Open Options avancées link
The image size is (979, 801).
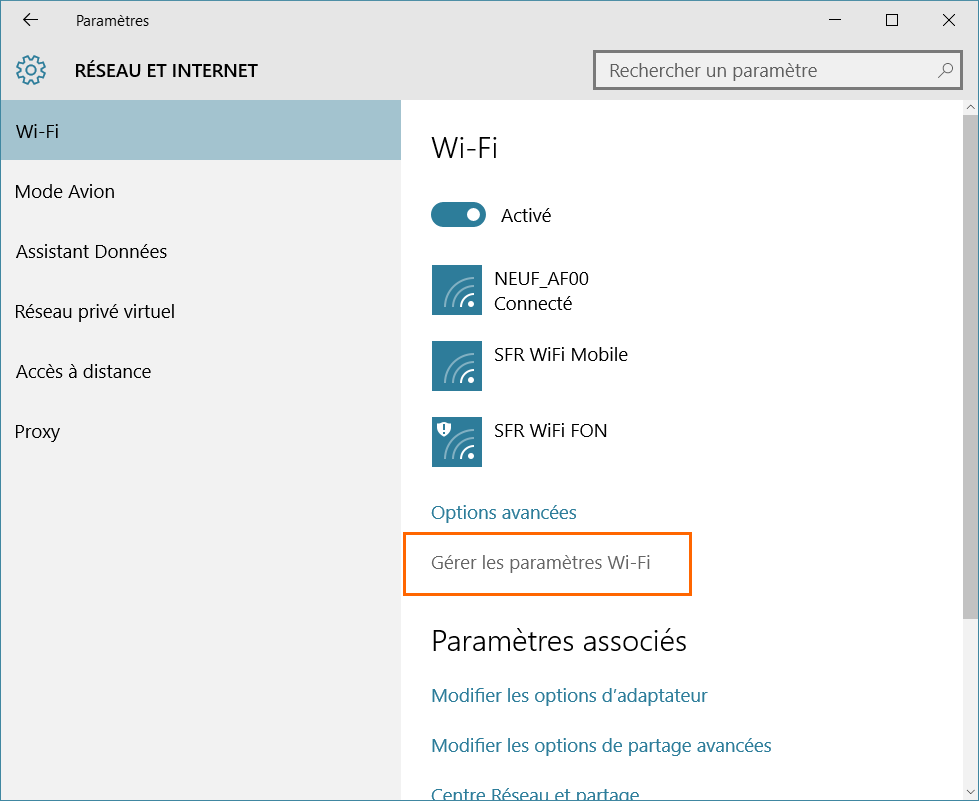pyautogui.click(x=504, y=512)
